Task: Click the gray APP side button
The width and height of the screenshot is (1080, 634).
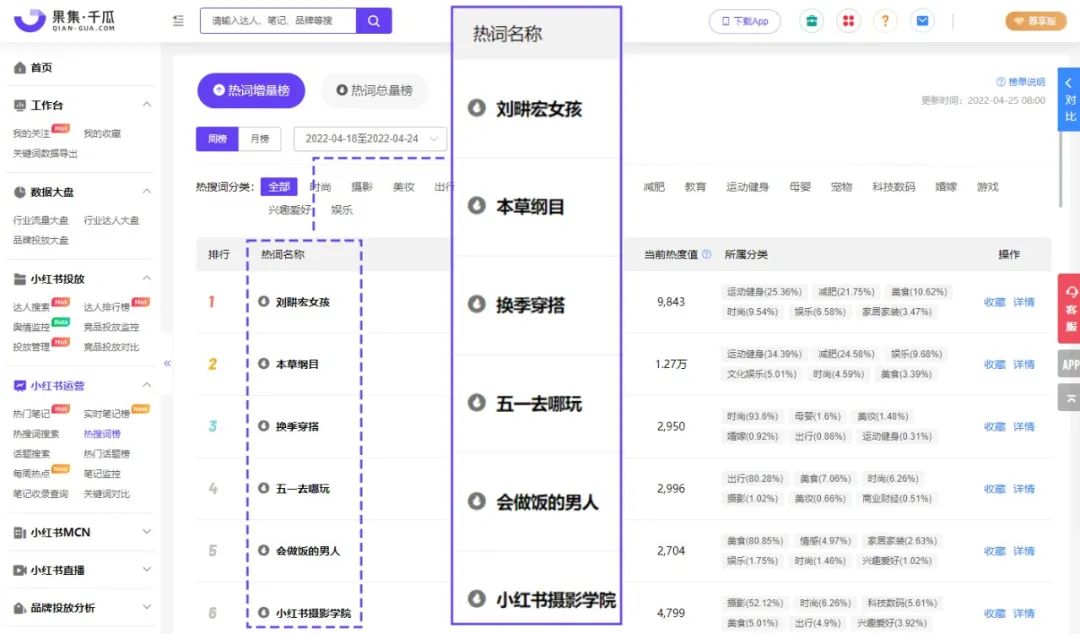Action: pos(1070,364)
